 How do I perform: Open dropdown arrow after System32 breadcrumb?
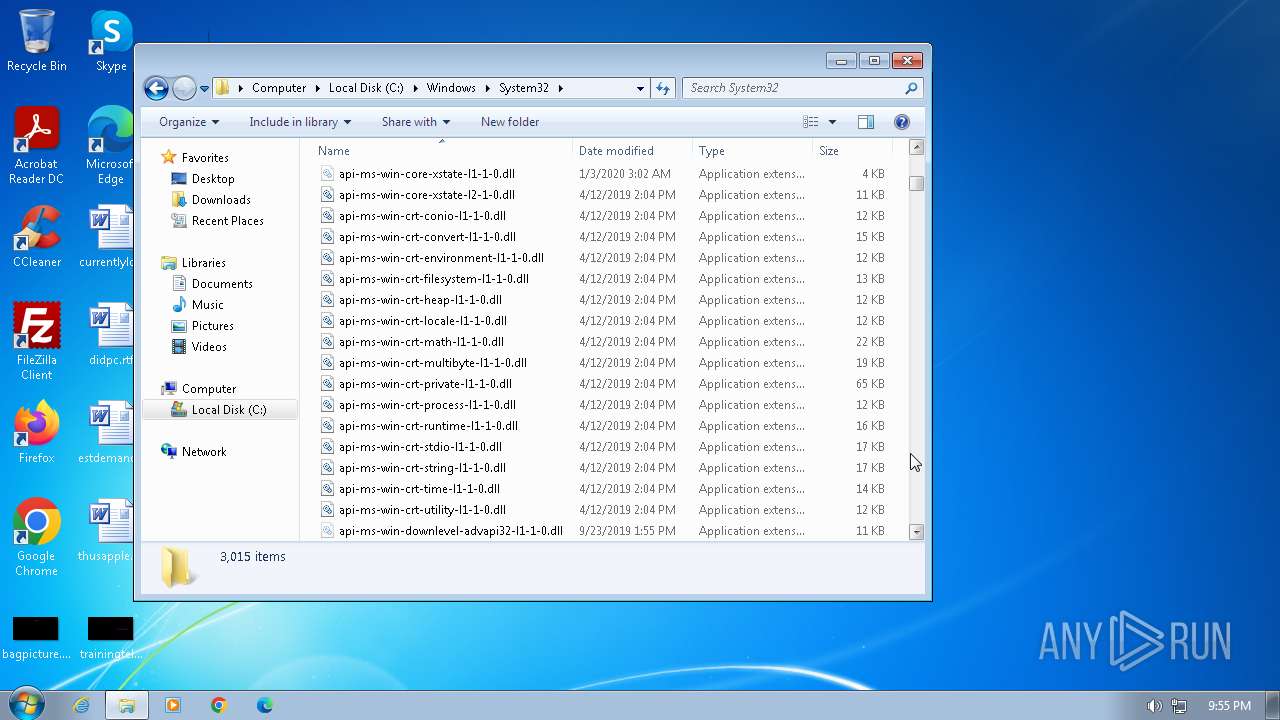561,88
